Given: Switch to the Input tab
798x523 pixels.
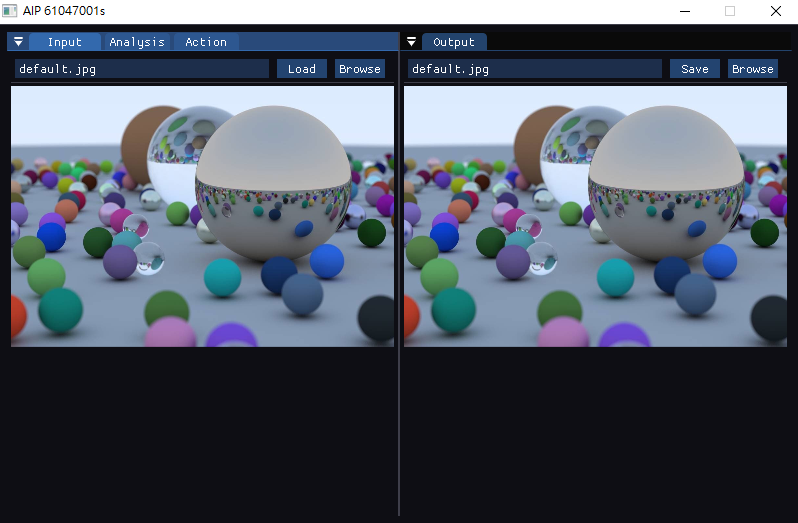Looking at the screenshot, I should pyautogui.click(x=65, y=42).
